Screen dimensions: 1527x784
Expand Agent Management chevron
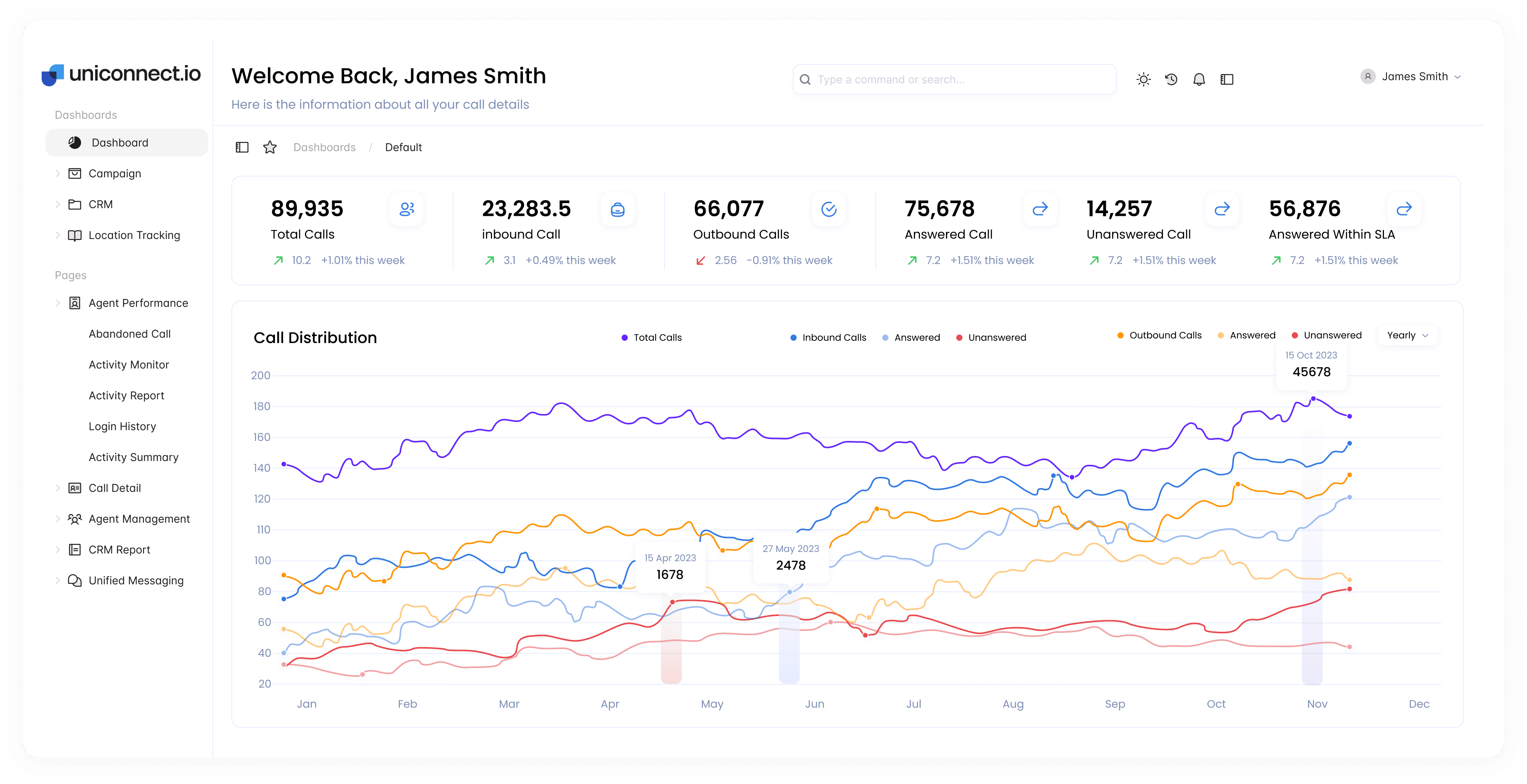point(57,518)
